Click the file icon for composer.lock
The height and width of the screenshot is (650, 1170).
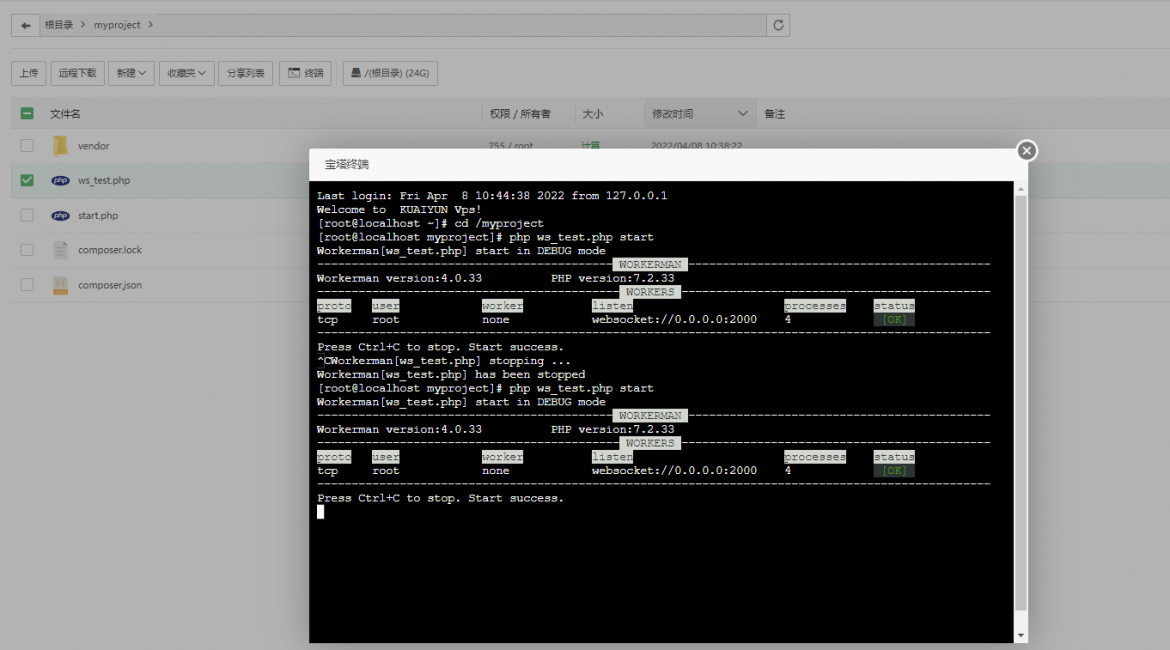click(60, 250)
